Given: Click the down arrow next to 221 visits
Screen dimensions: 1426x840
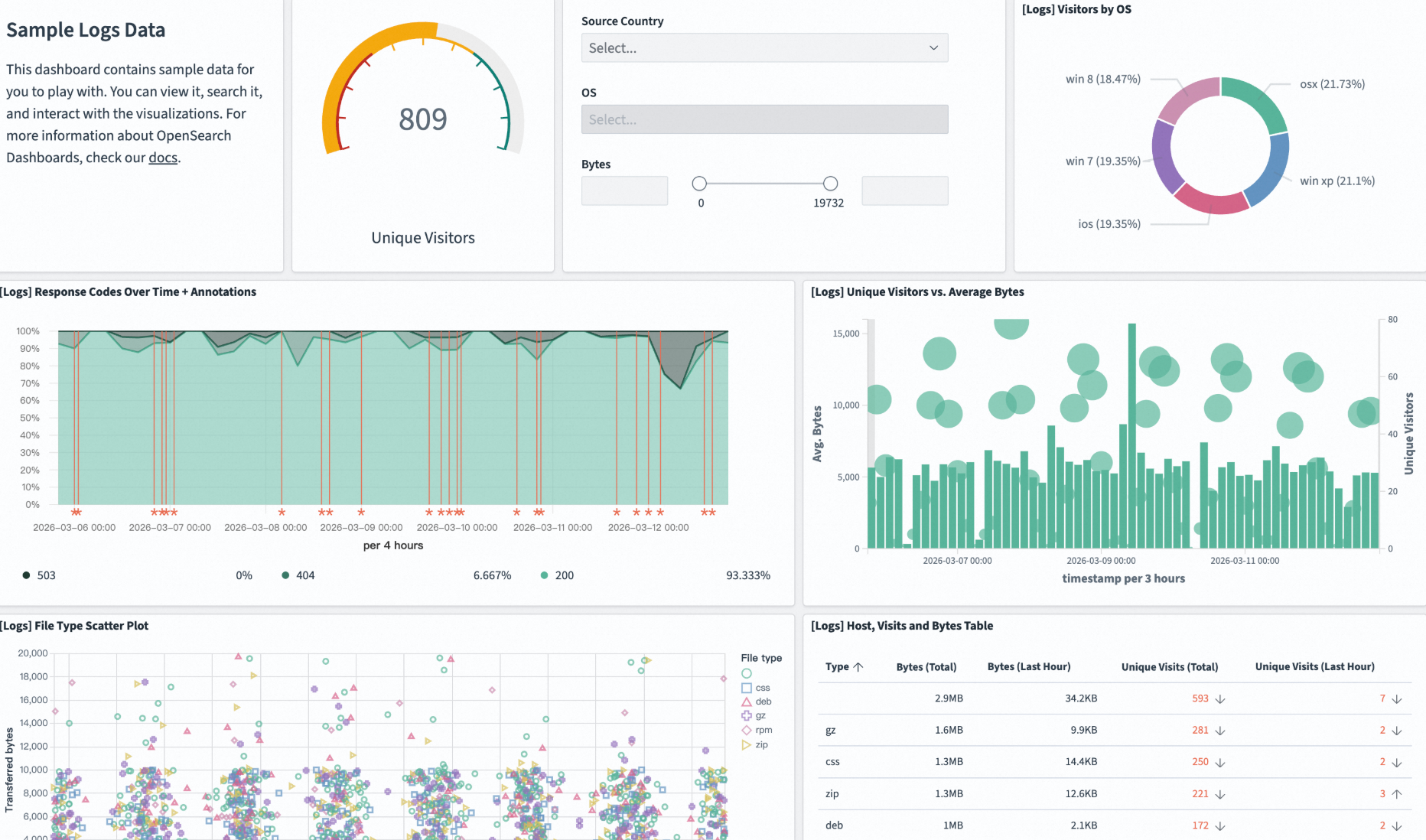Looking at the screenshot, I should [x=1220, y=794].
